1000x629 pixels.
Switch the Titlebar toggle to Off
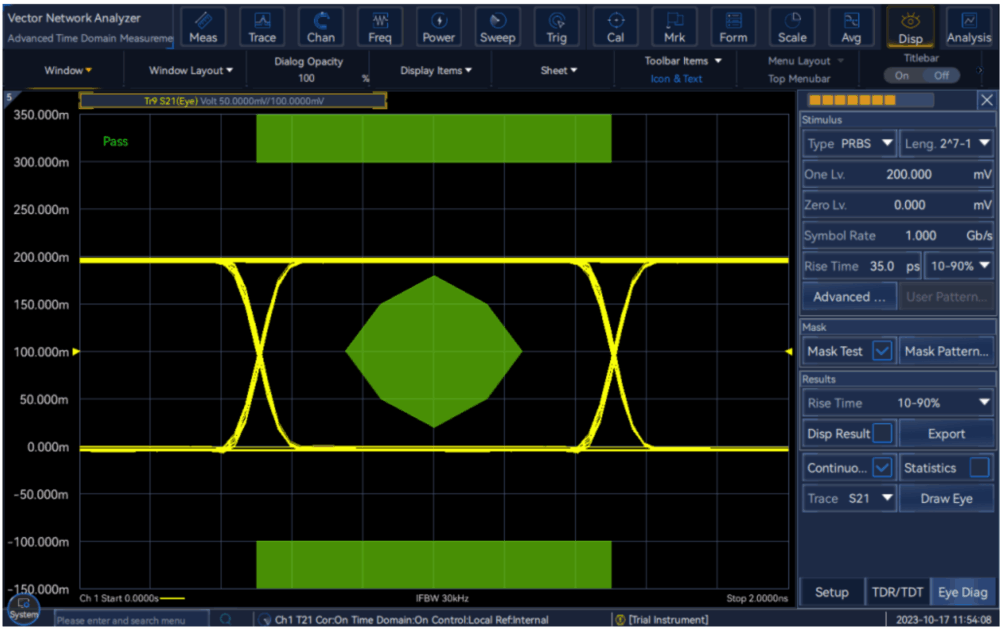click(941, 76)
